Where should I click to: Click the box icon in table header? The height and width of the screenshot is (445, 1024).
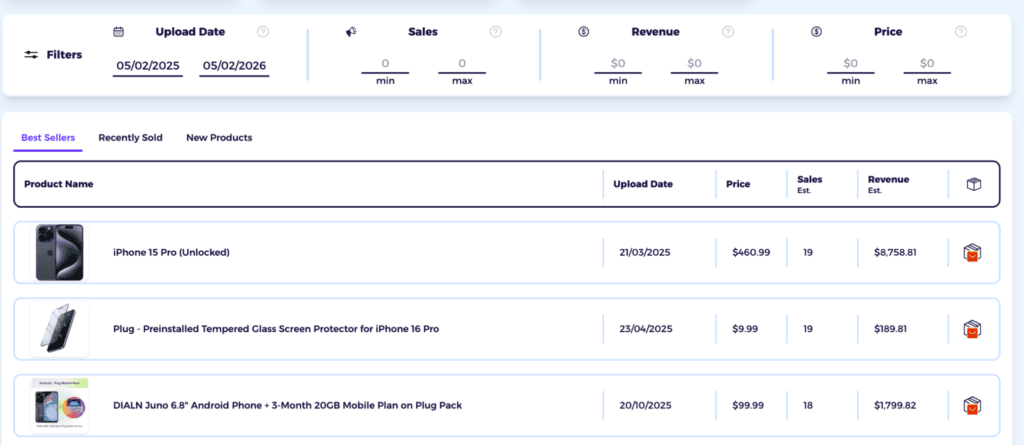(974, 184)
